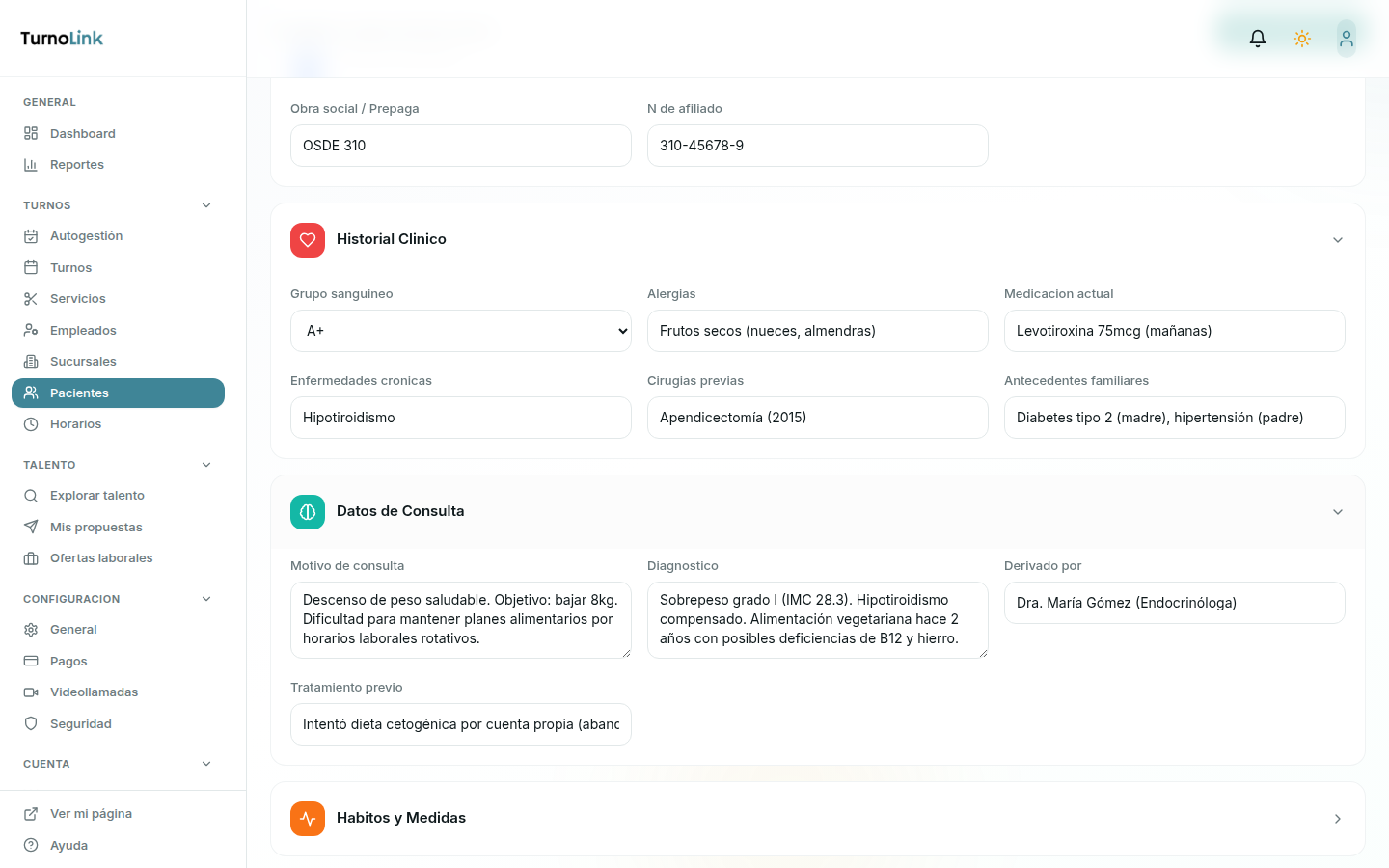Open Videollamadas settings
Image resolution: width=1389 pixels, height=868 pixels.
tap(94, 692)
